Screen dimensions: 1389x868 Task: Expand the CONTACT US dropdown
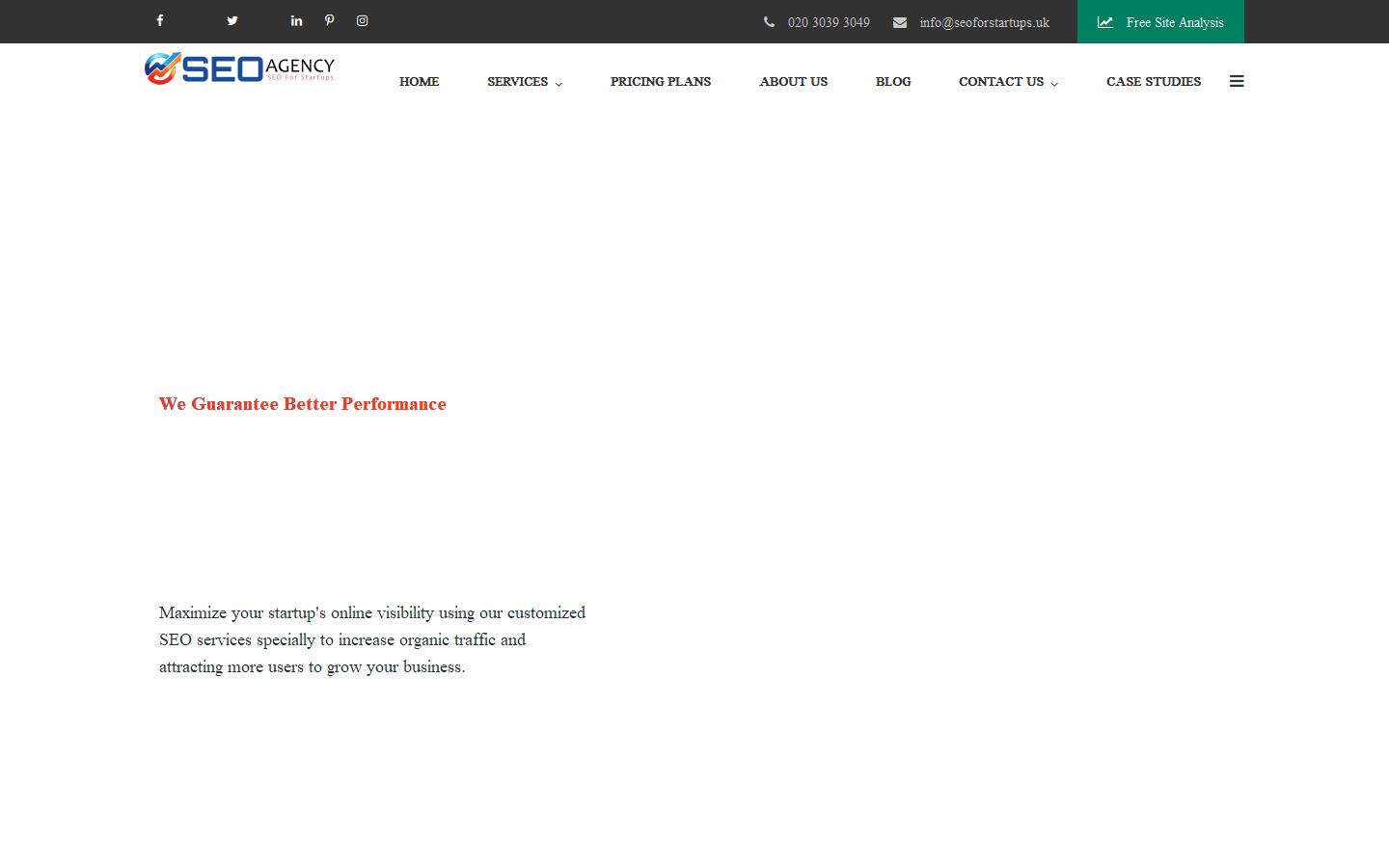click(x=1001, y=82)
